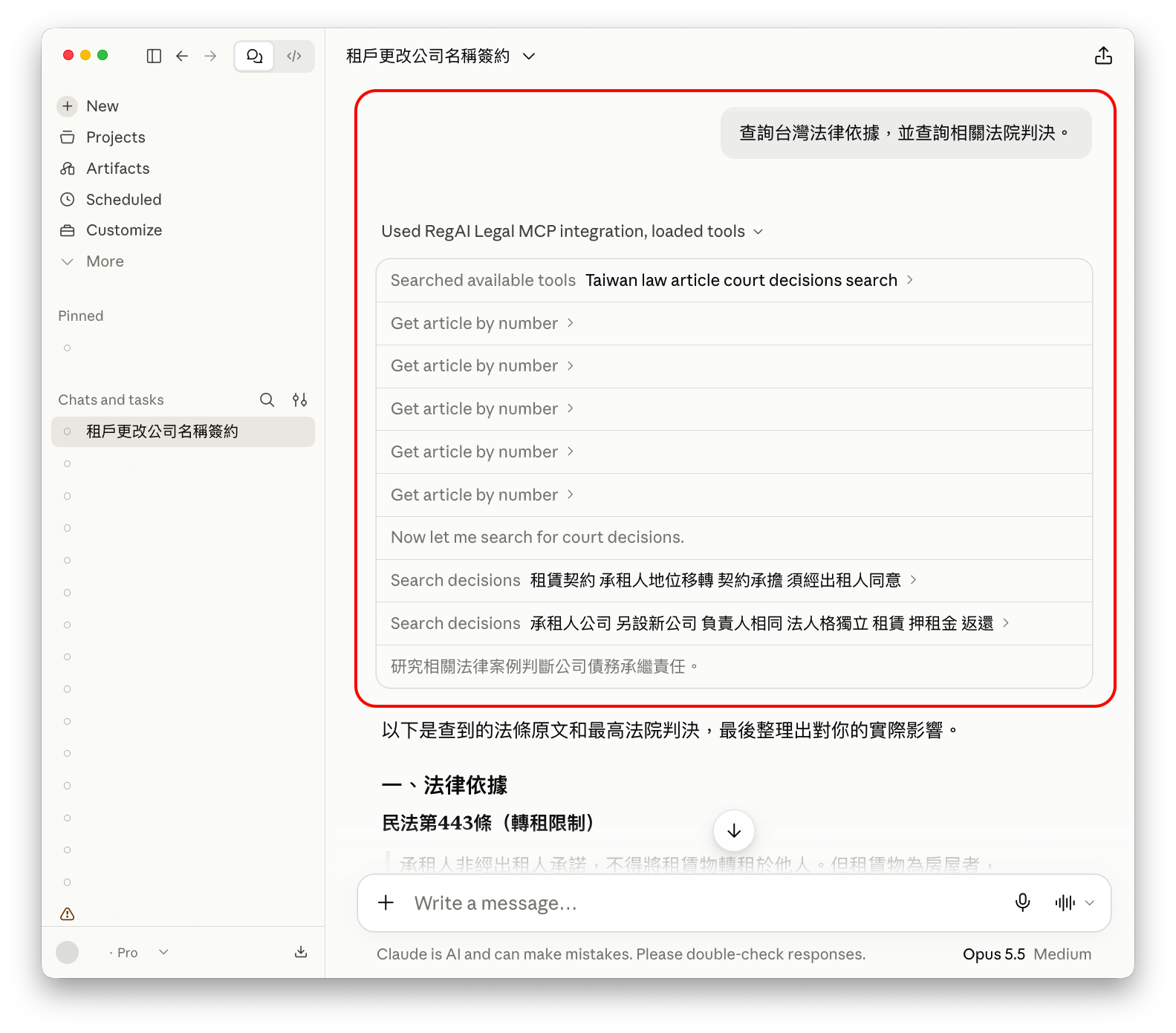
Task: Go forward with the right arrow
Action: tap(211, 56)
